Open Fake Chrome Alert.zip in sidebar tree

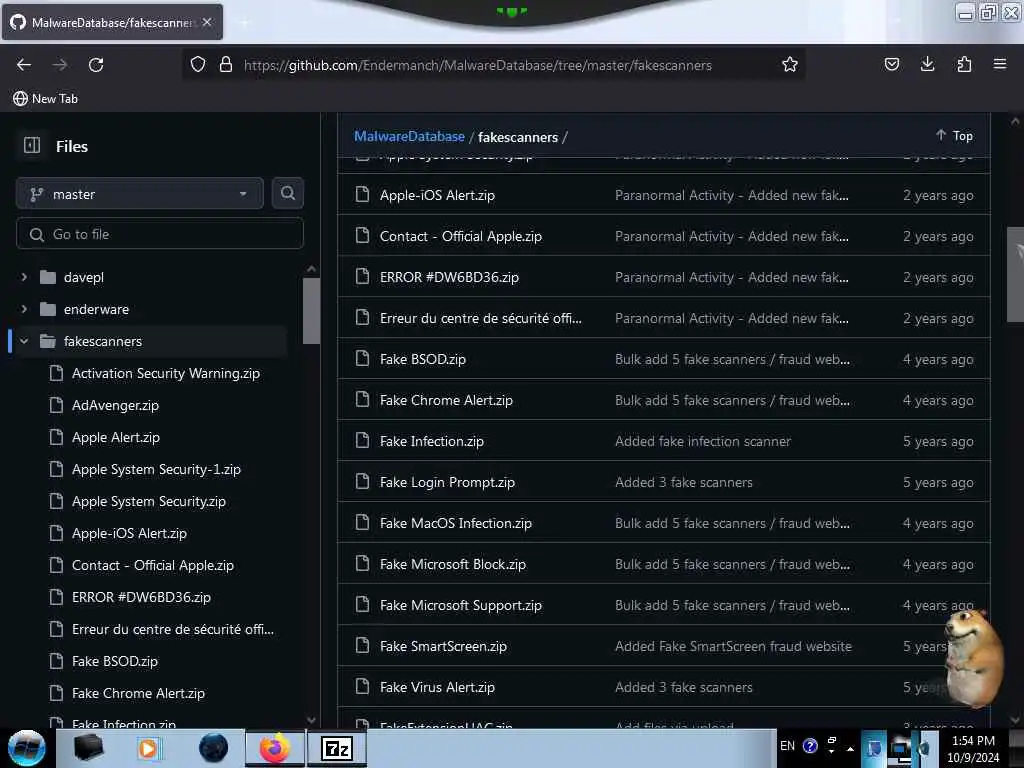click(138, 693)
